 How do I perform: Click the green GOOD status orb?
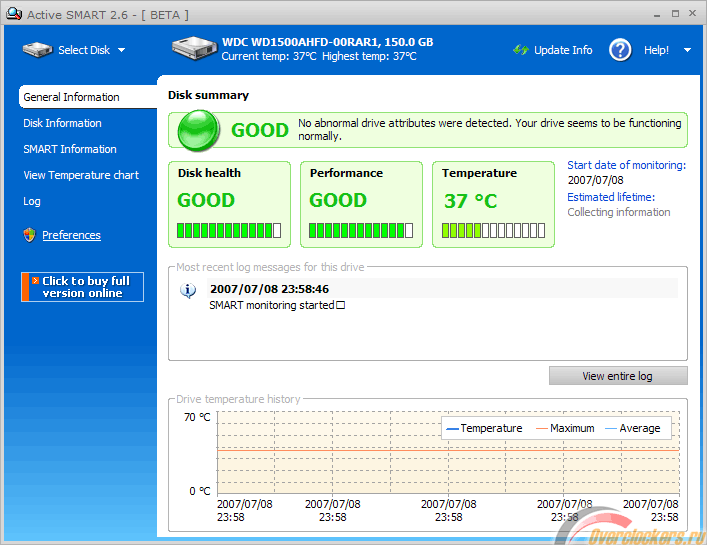tap(198, 130)
